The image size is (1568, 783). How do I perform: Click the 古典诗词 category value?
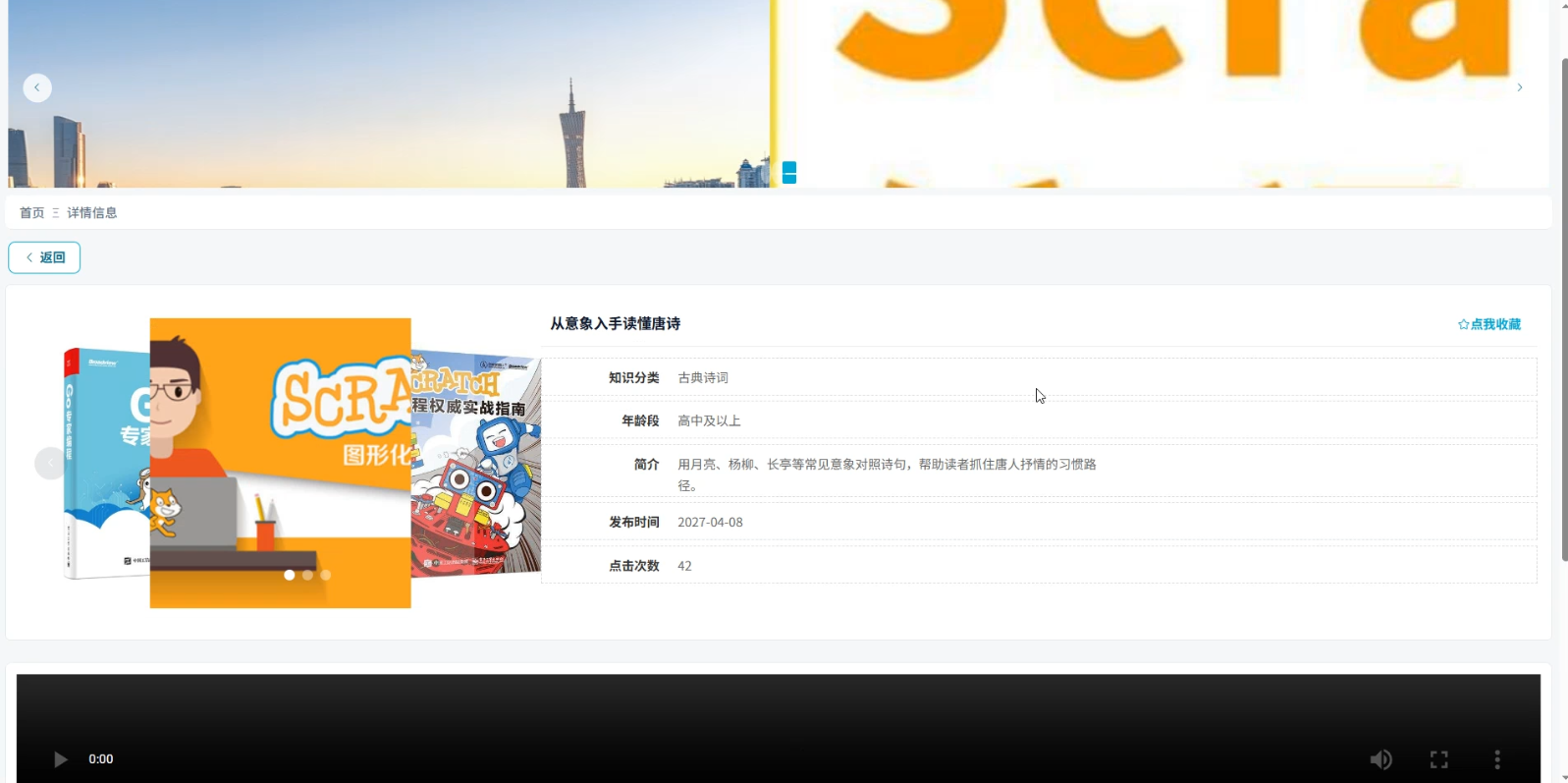703,377
